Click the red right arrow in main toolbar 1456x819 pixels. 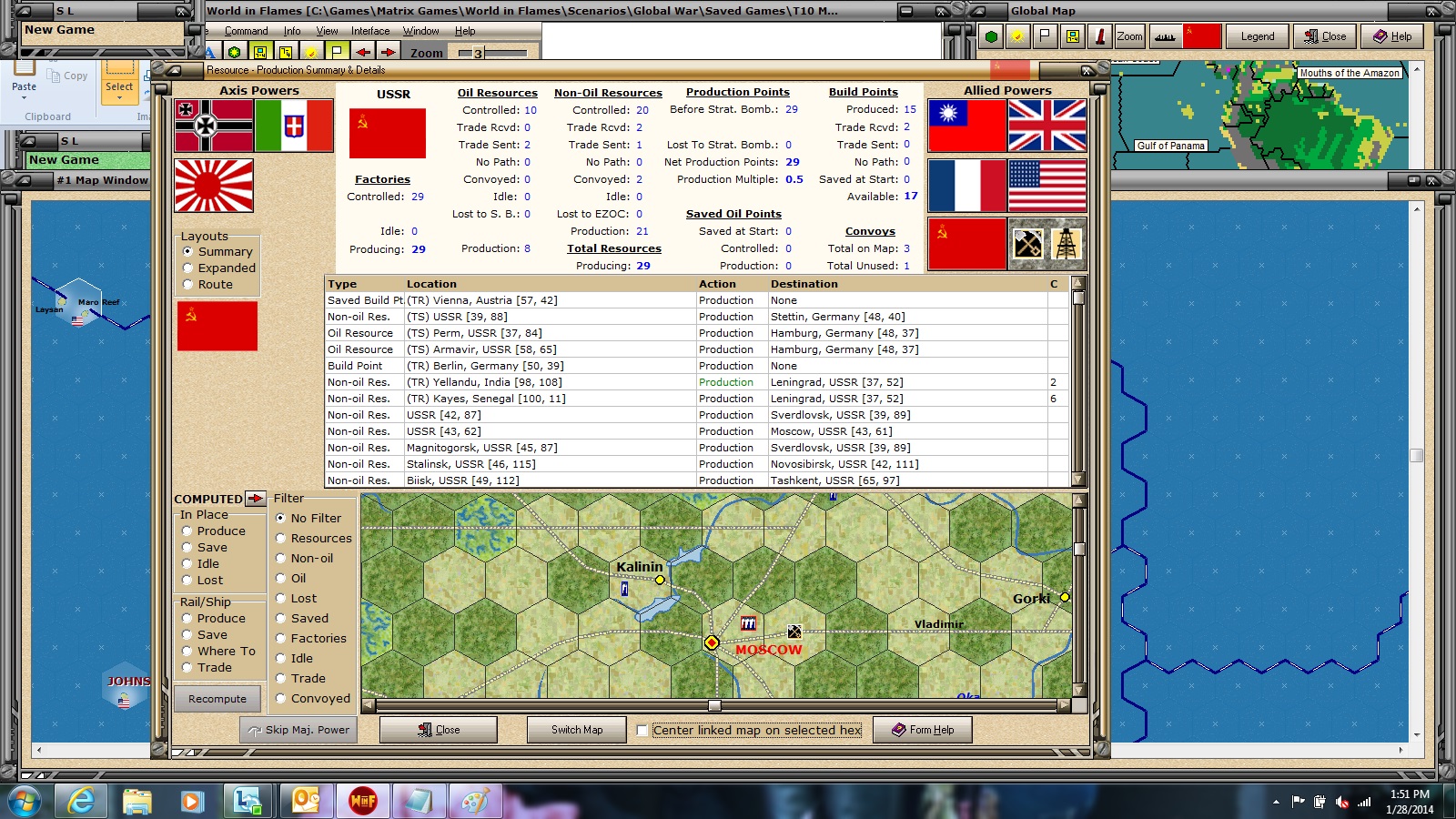pos(389,52)
